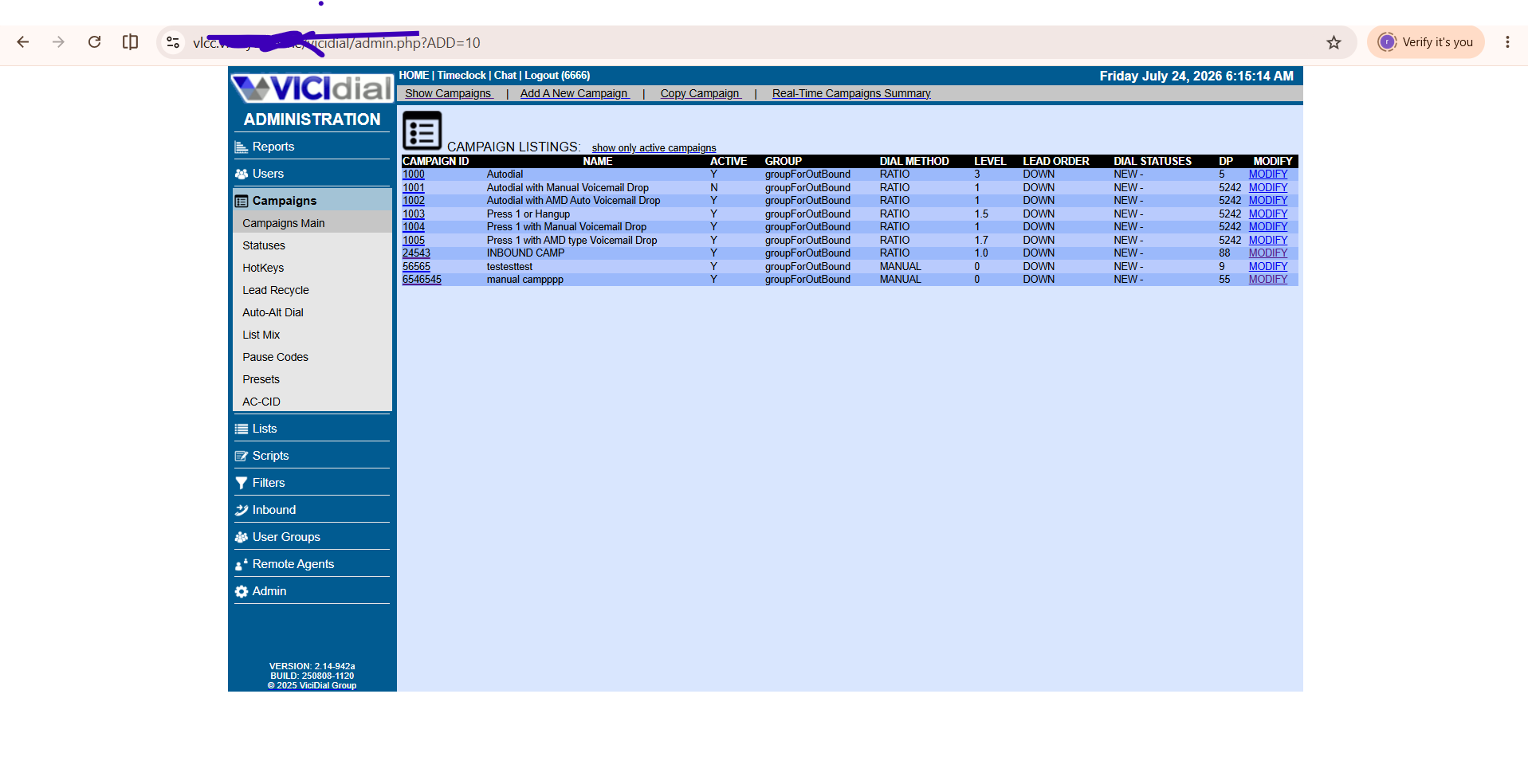Go to Real-Time Campaigns Summary
This screenshot has width=1528, height=784.
pos(851,93)
